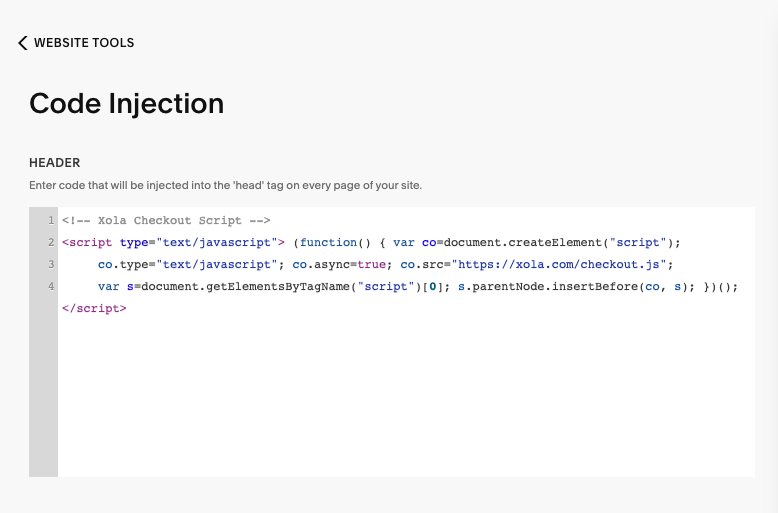The image size is (778, 513).
Task: Select line number 3 in gutter
Action: (51, 264)
